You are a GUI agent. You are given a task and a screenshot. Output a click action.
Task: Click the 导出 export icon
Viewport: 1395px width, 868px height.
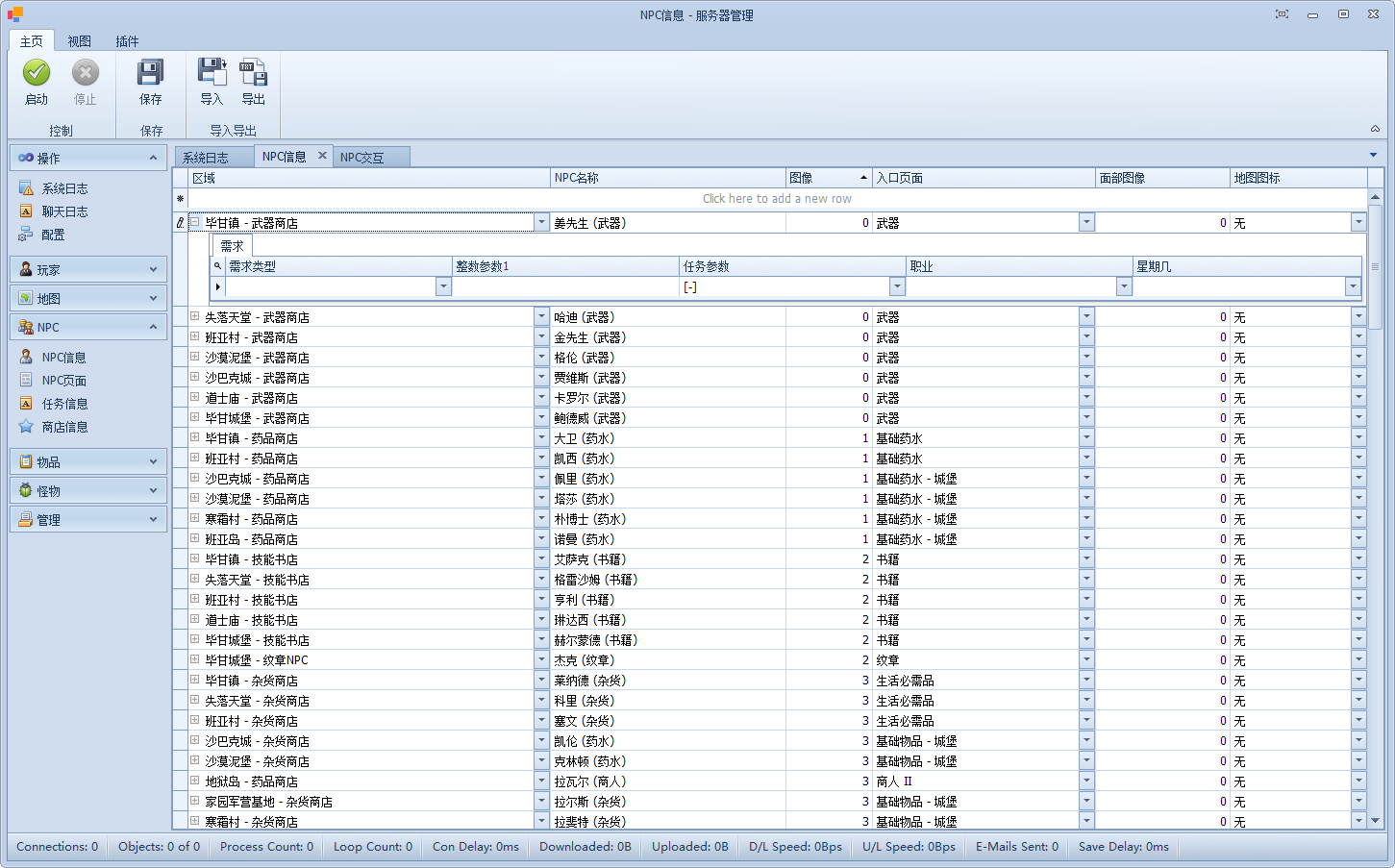[253, 73]
